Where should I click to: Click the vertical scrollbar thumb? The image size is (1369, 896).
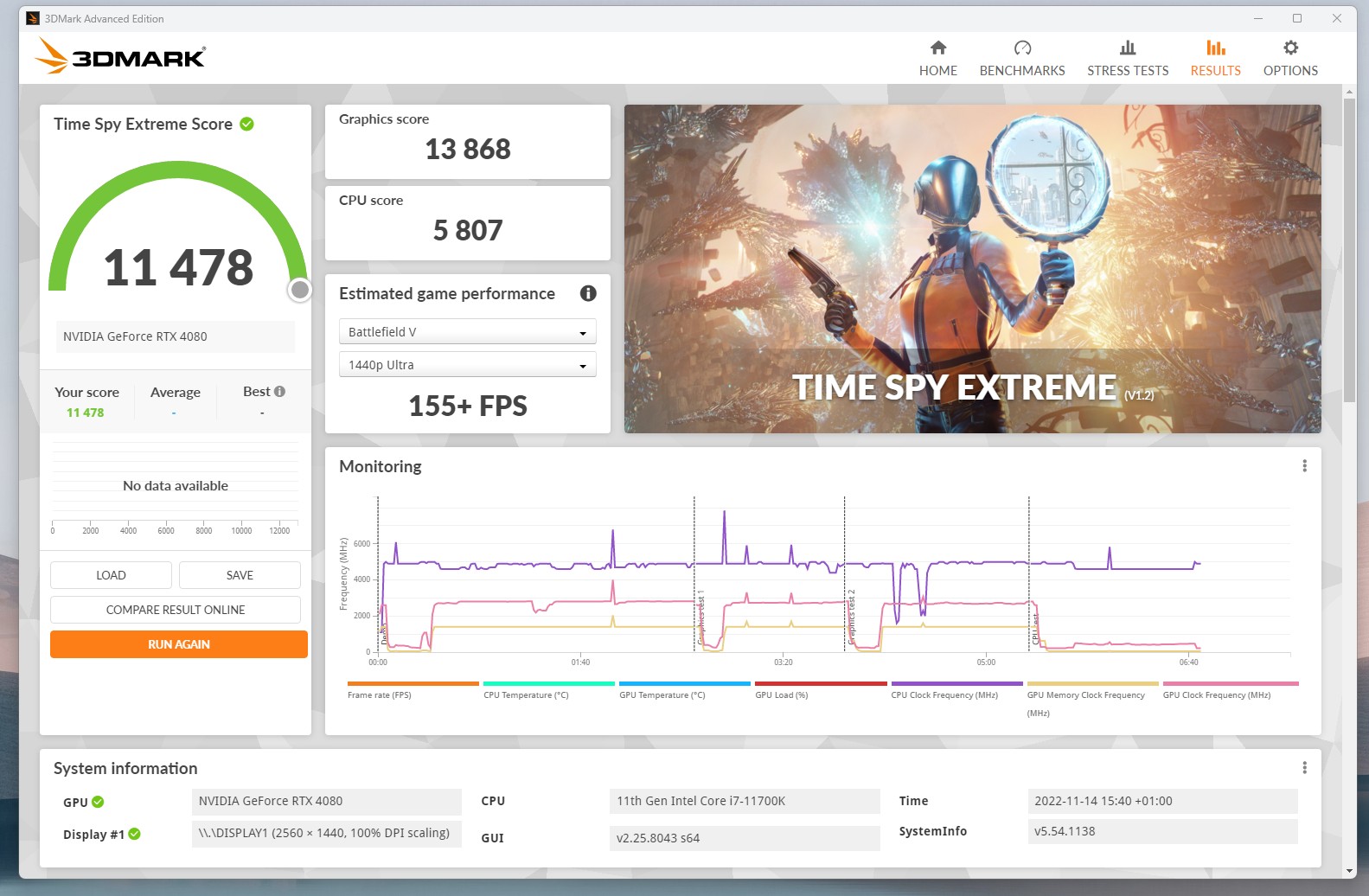[x=1349, y=249]
